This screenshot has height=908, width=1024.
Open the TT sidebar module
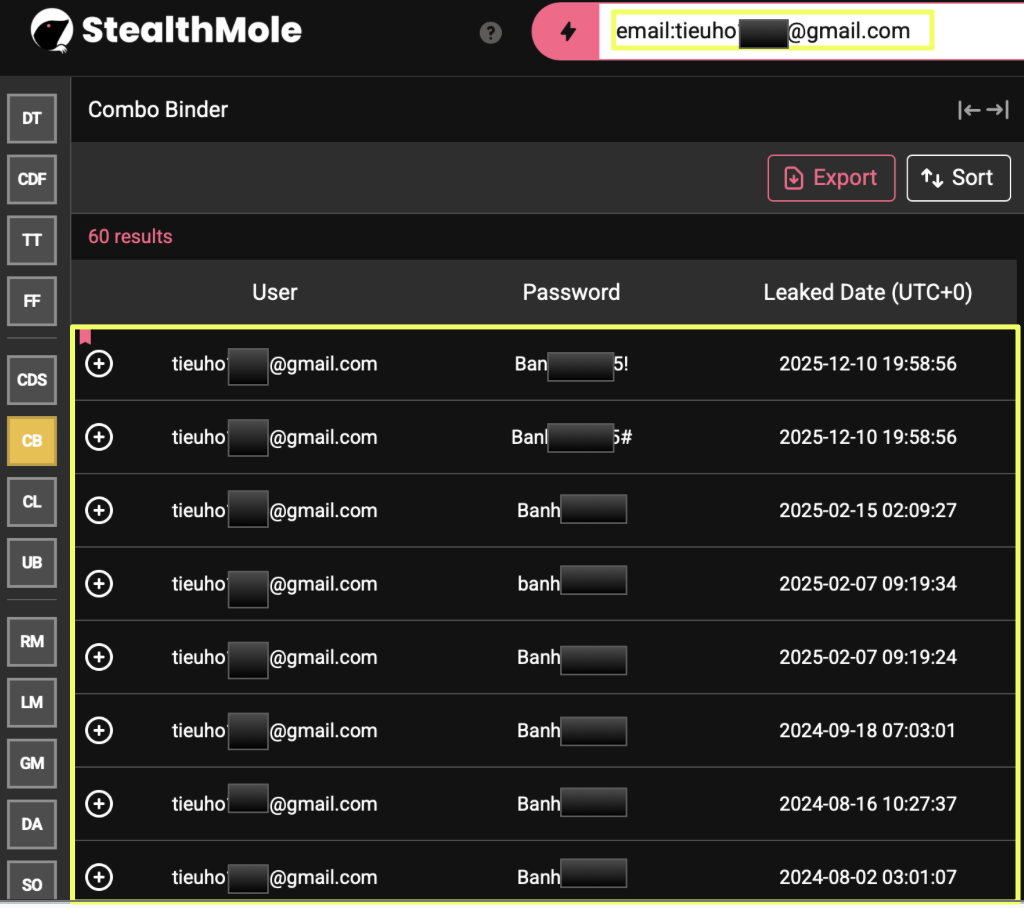click(31, 240)
